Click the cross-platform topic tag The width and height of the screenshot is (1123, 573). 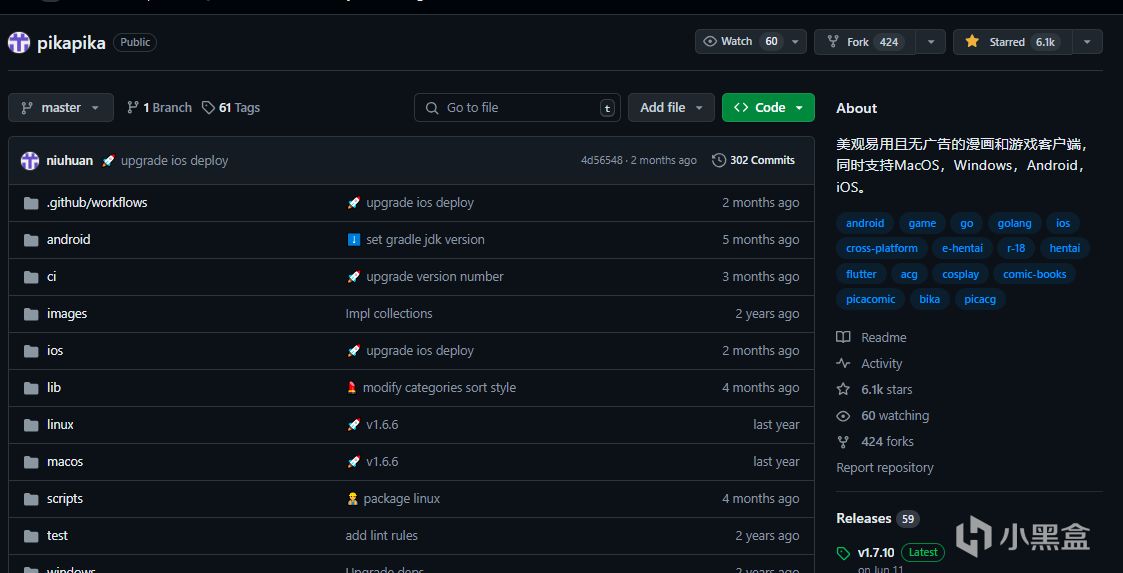pyautogui.click(x=881, y=249)
